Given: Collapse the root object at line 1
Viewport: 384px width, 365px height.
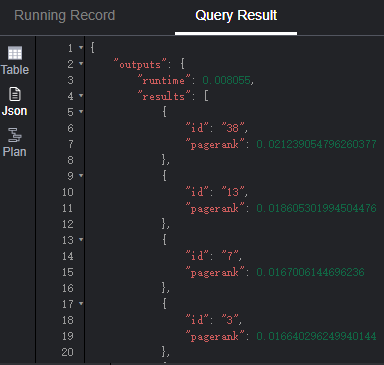Looking at the screenshot, I should [81, 48].
